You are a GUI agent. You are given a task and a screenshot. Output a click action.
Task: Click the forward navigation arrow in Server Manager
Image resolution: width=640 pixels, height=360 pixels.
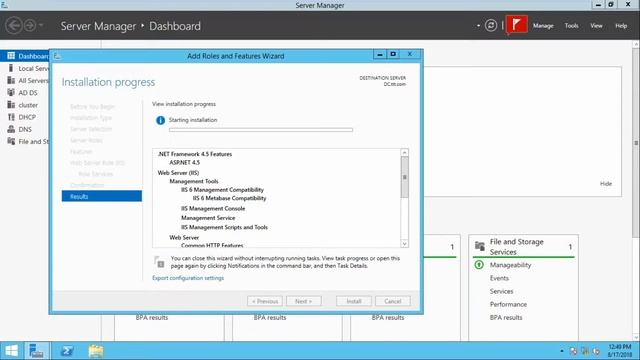coord(30,26)
